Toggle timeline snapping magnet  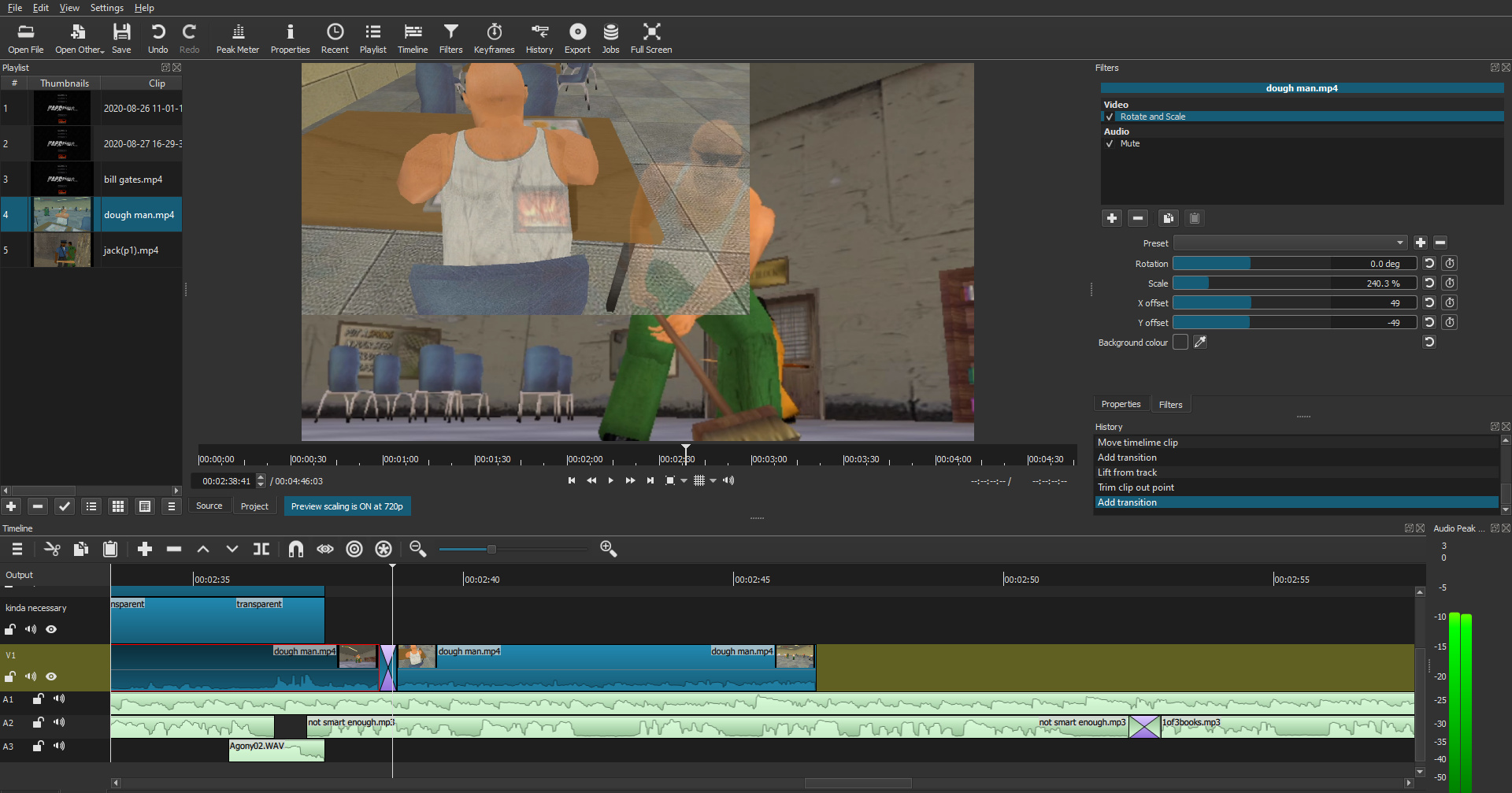click(295, 549)
